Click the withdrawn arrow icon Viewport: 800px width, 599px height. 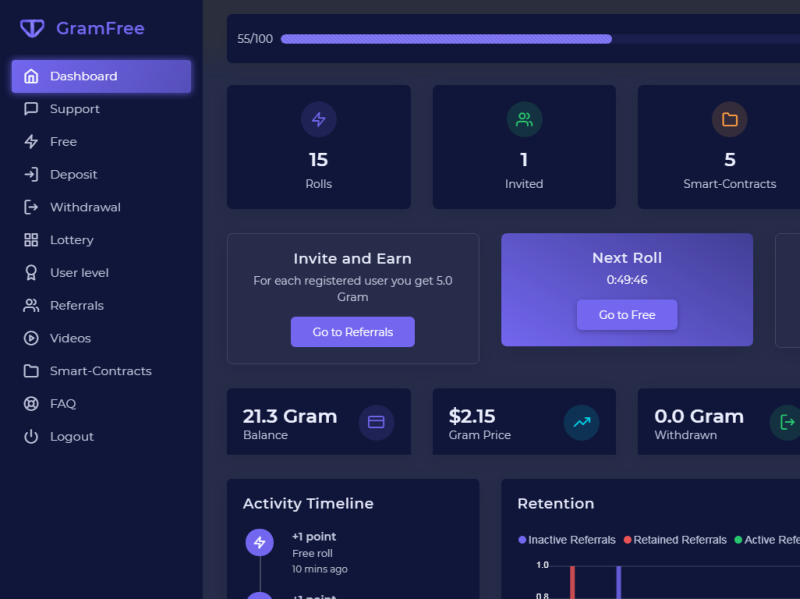(787, 422)
